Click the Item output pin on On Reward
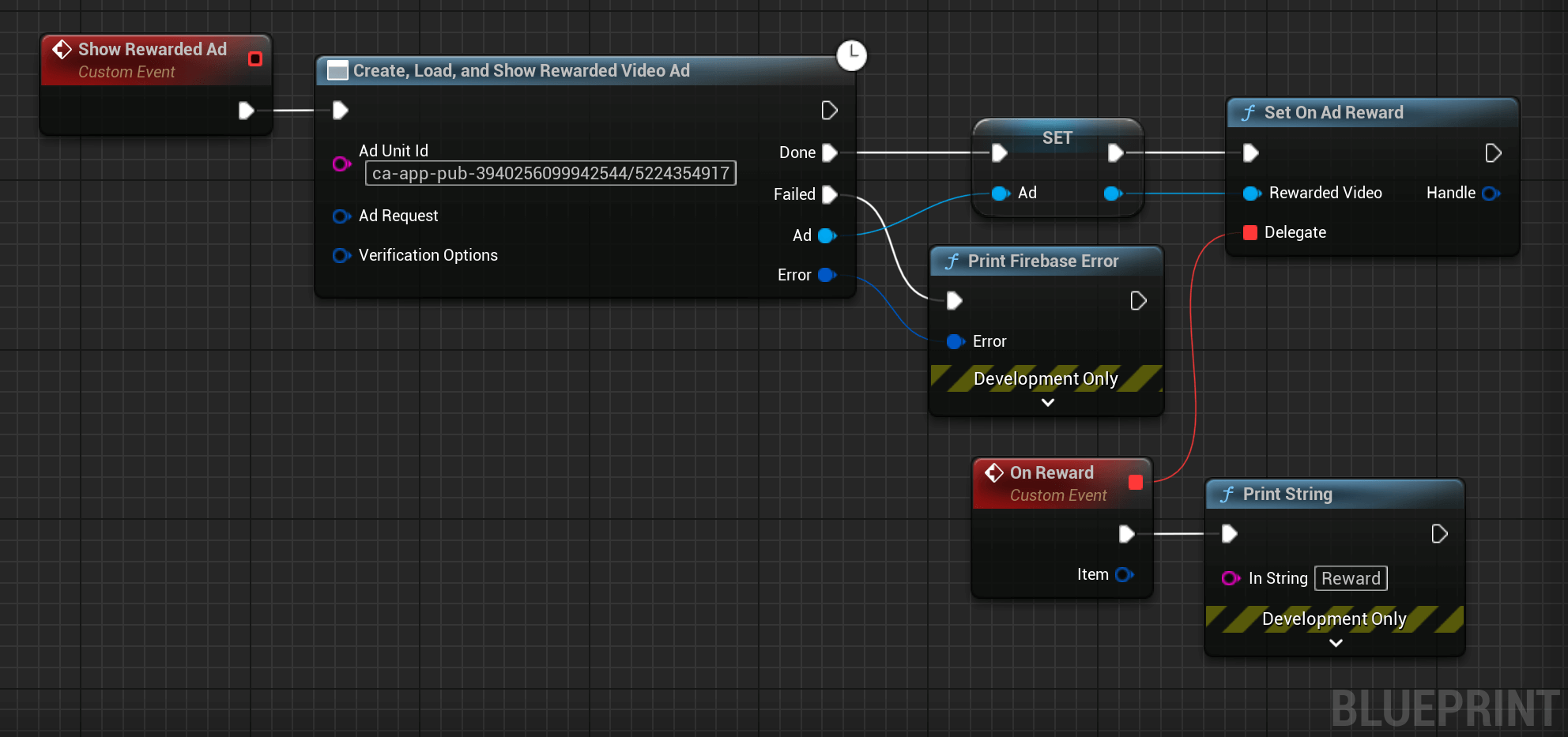Viewport: 1568px width, 737px height. pyautogui.click(x=1125, y=575)
